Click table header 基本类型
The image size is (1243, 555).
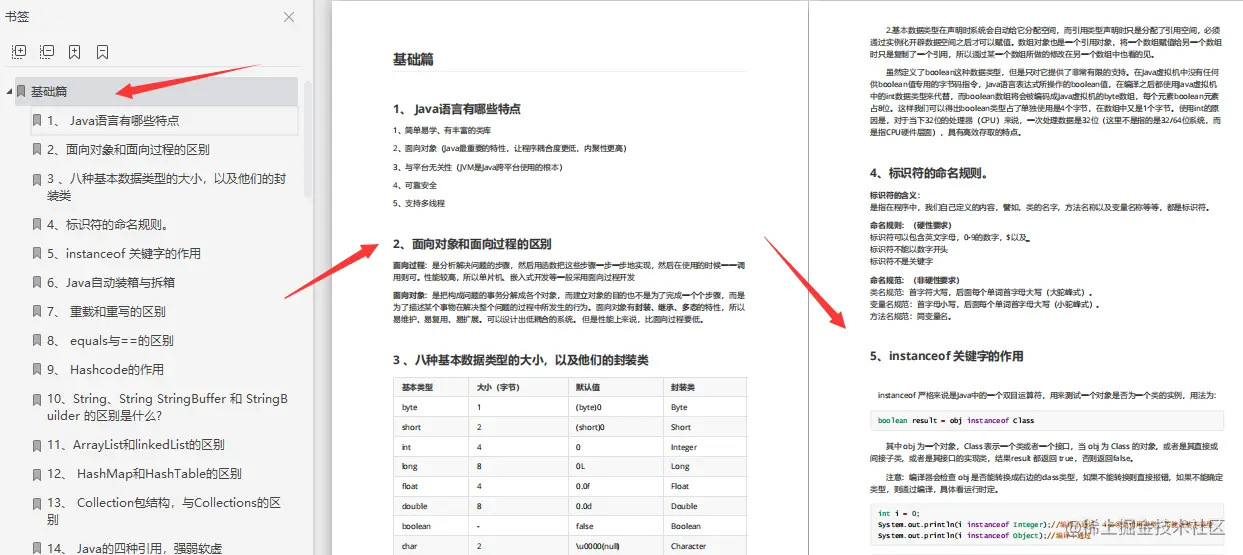pos(417,387)
